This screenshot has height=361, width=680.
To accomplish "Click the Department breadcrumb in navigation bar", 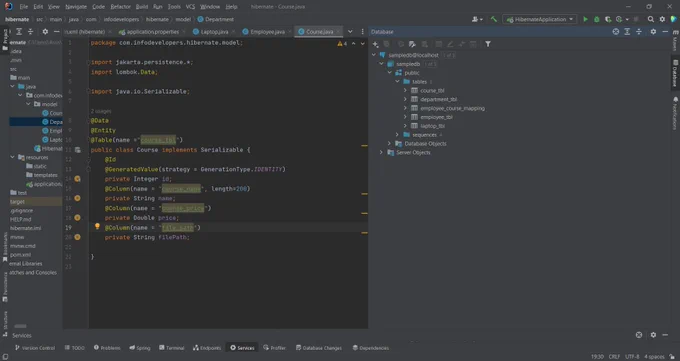I will click(x=216, y=19).
